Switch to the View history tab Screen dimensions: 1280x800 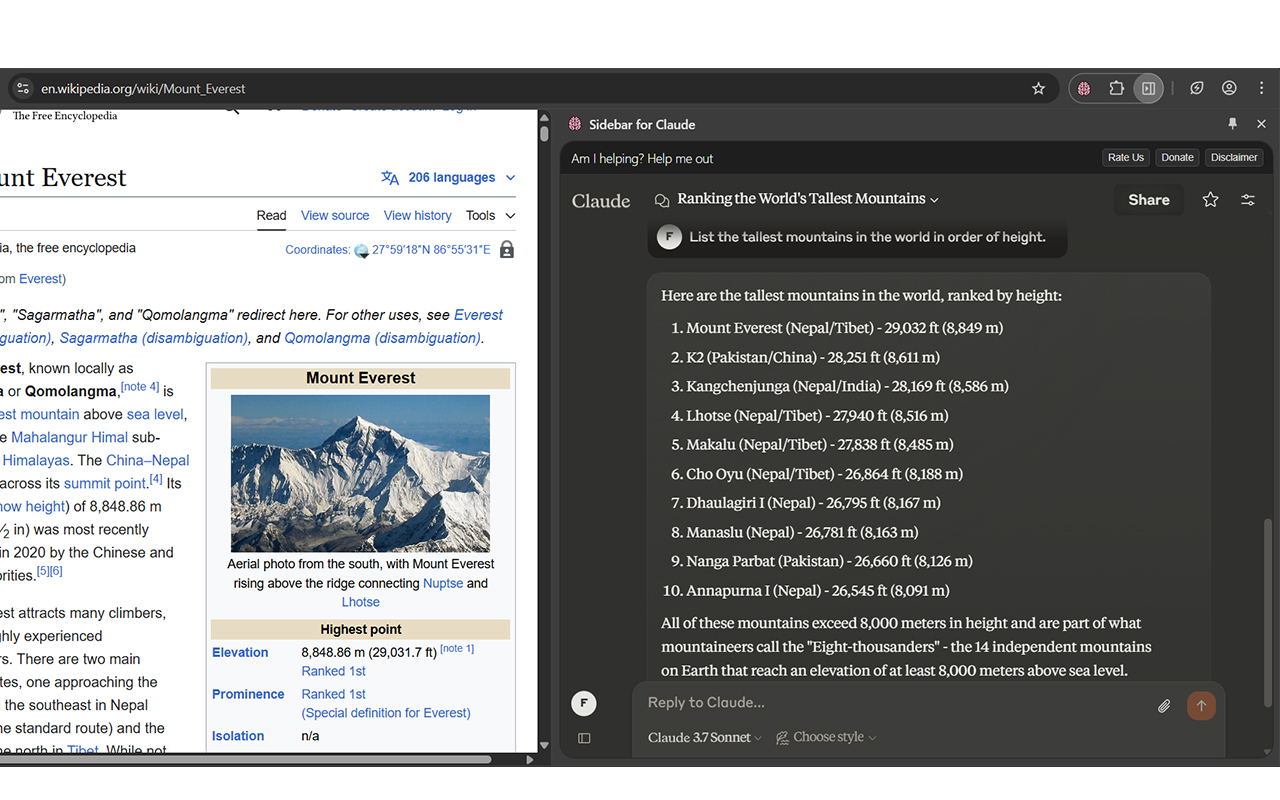417,215
